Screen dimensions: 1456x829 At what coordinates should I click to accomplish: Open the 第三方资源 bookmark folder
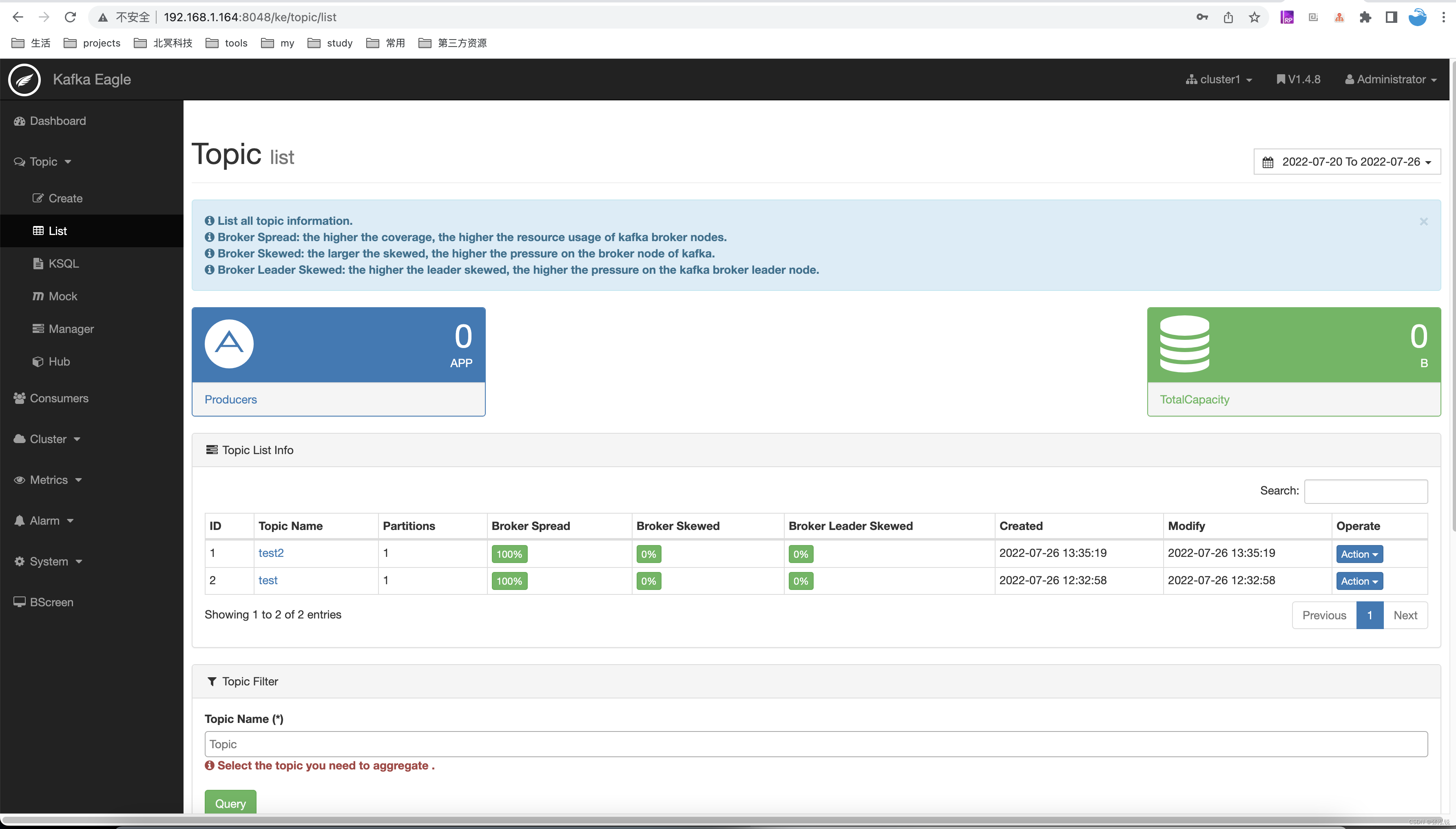[x=453, y=43]
